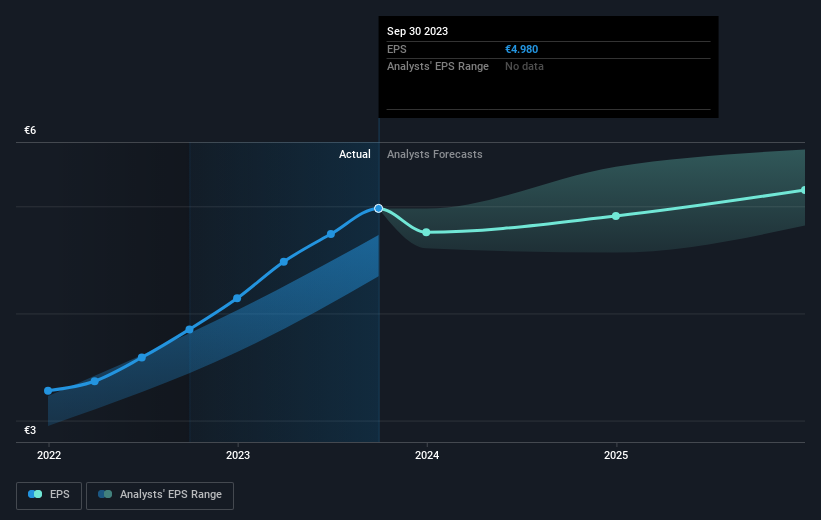
Task: Click the third EPS point, mid-2022
Action: point(142,358)
